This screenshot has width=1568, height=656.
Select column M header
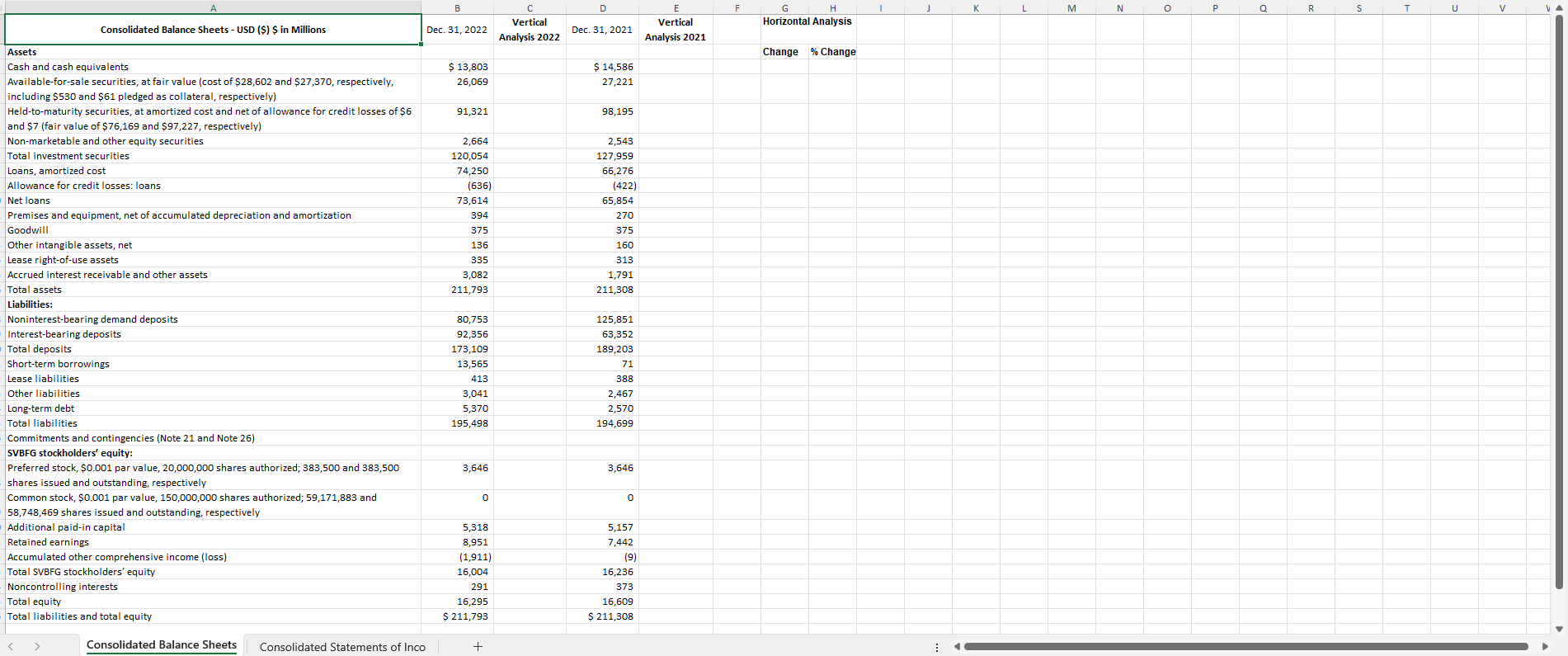[x=1071, y=7]
